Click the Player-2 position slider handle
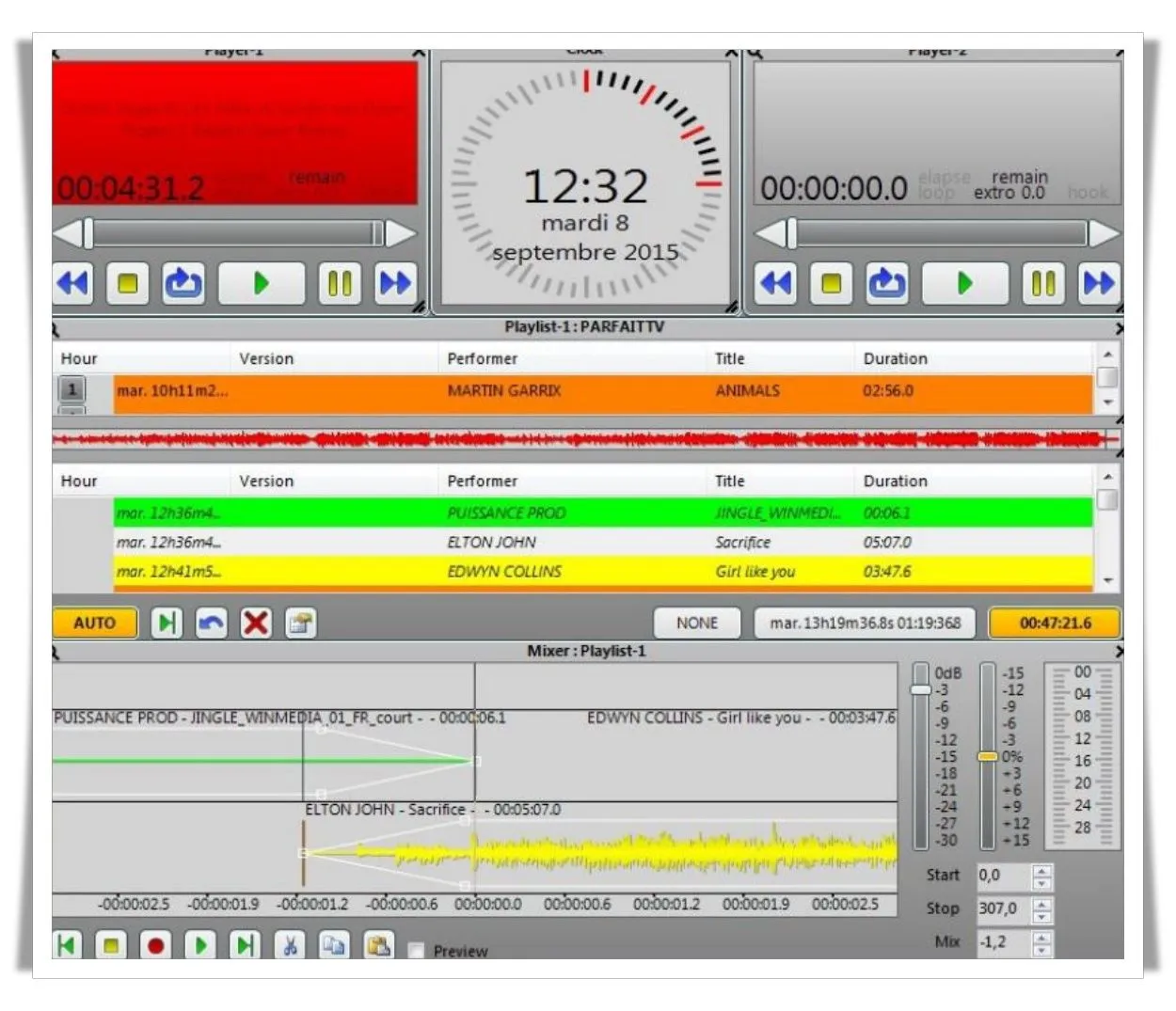This screenshot has height=1011, width=1176. (791, 233)
